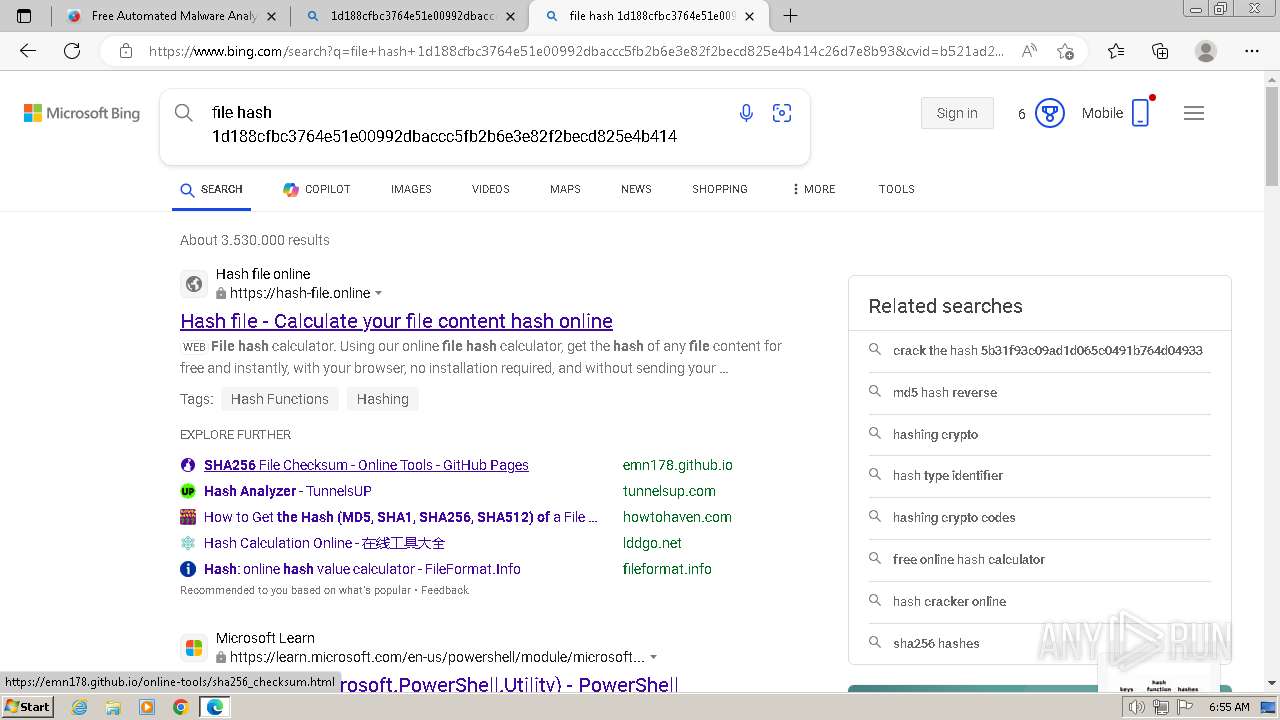Expand learn.microsoft.com URL dropdown arrow
1280x720 pixels.
654,657
